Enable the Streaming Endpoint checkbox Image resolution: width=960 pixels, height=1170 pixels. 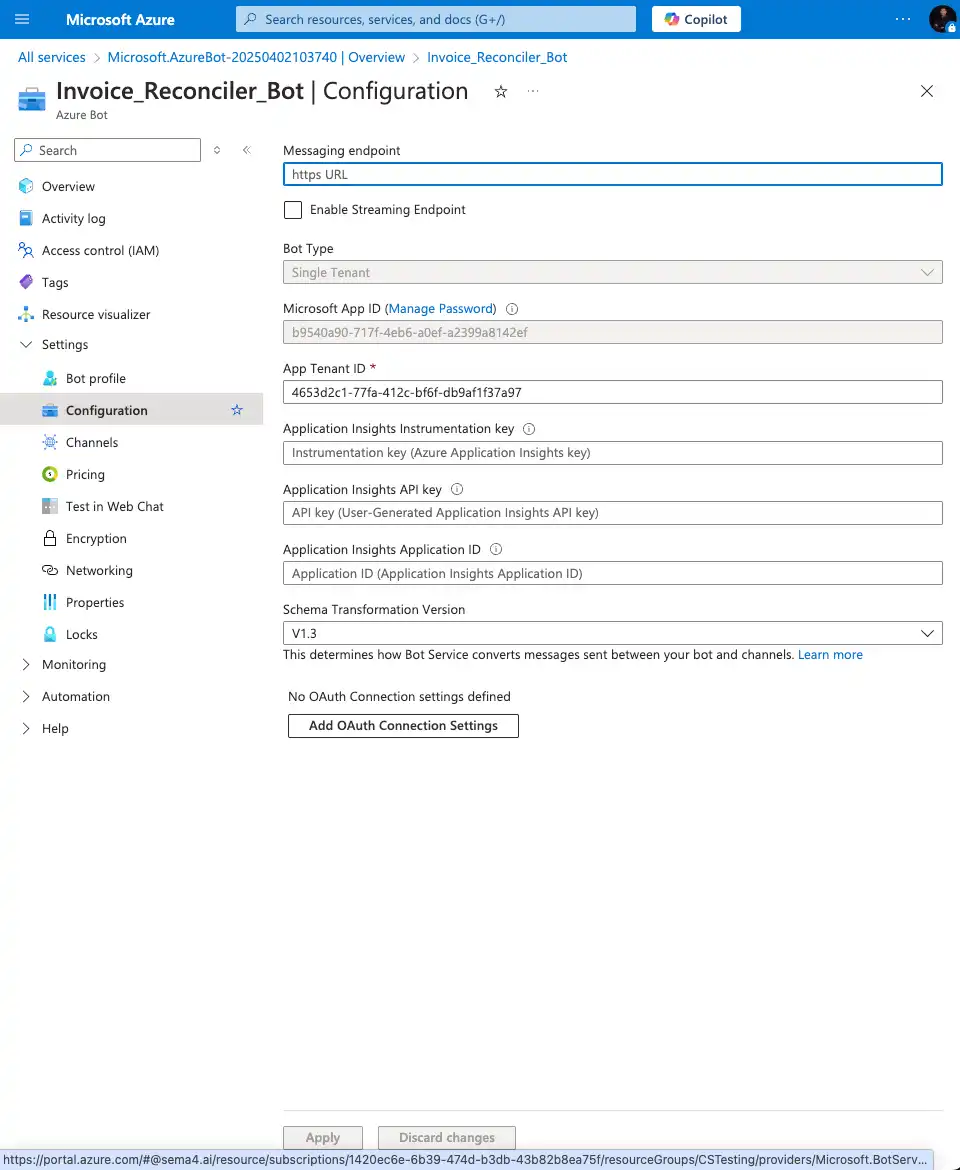pyautogui.click(x=292, y=210)
